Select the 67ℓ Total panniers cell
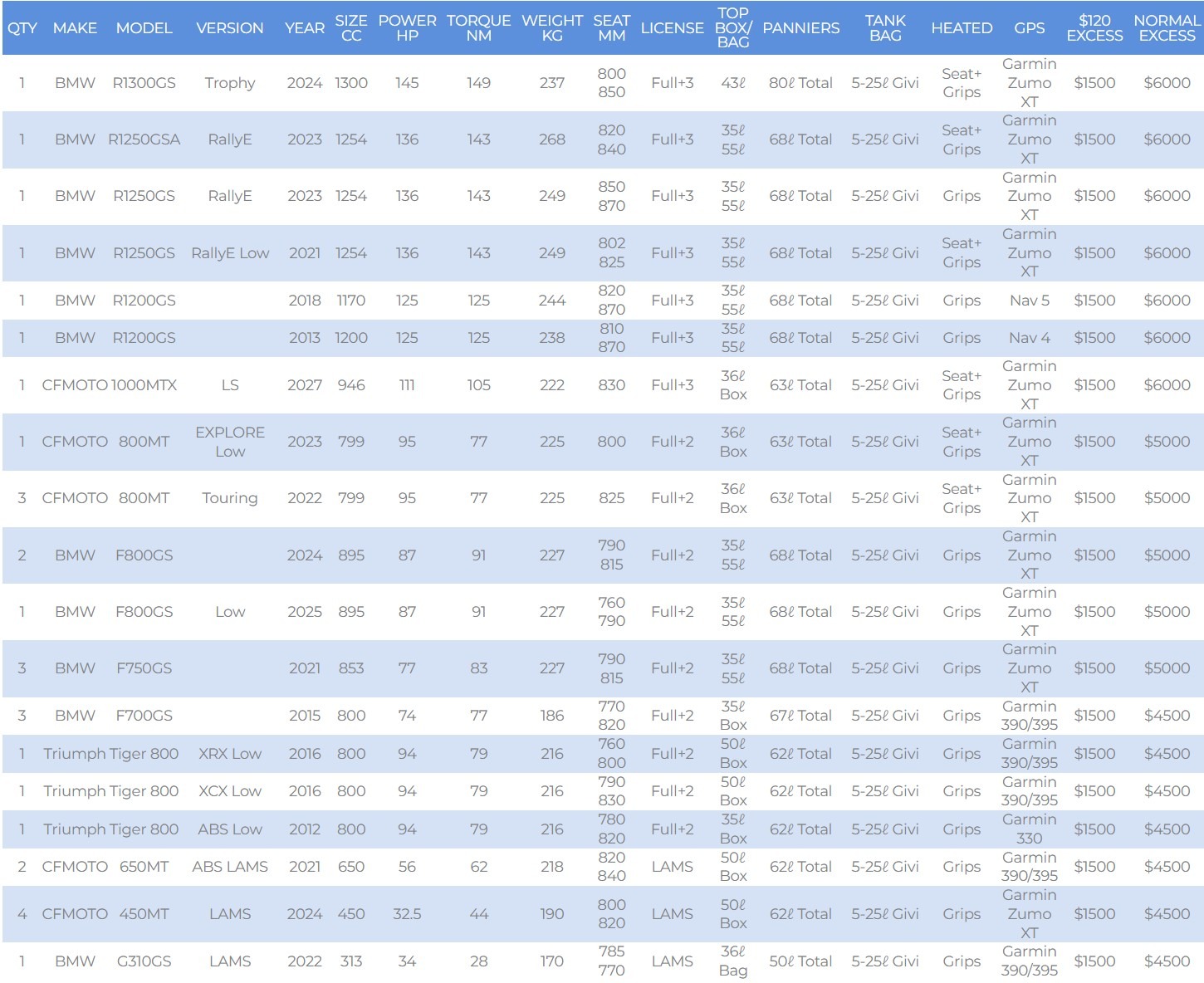1204x983 pixels. click(x=801, y=716)
